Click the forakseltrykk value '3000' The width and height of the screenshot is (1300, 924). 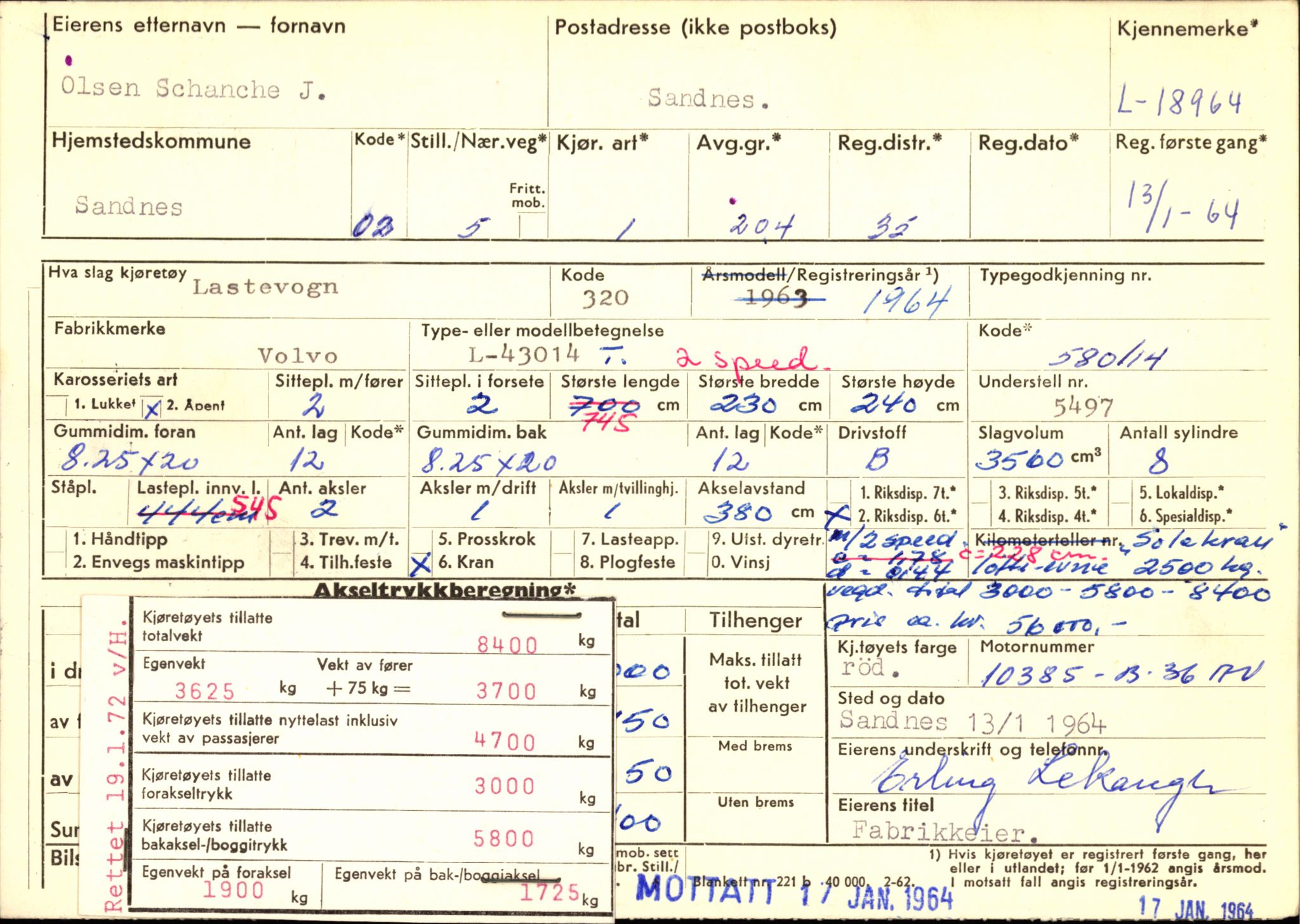point(505,786)
